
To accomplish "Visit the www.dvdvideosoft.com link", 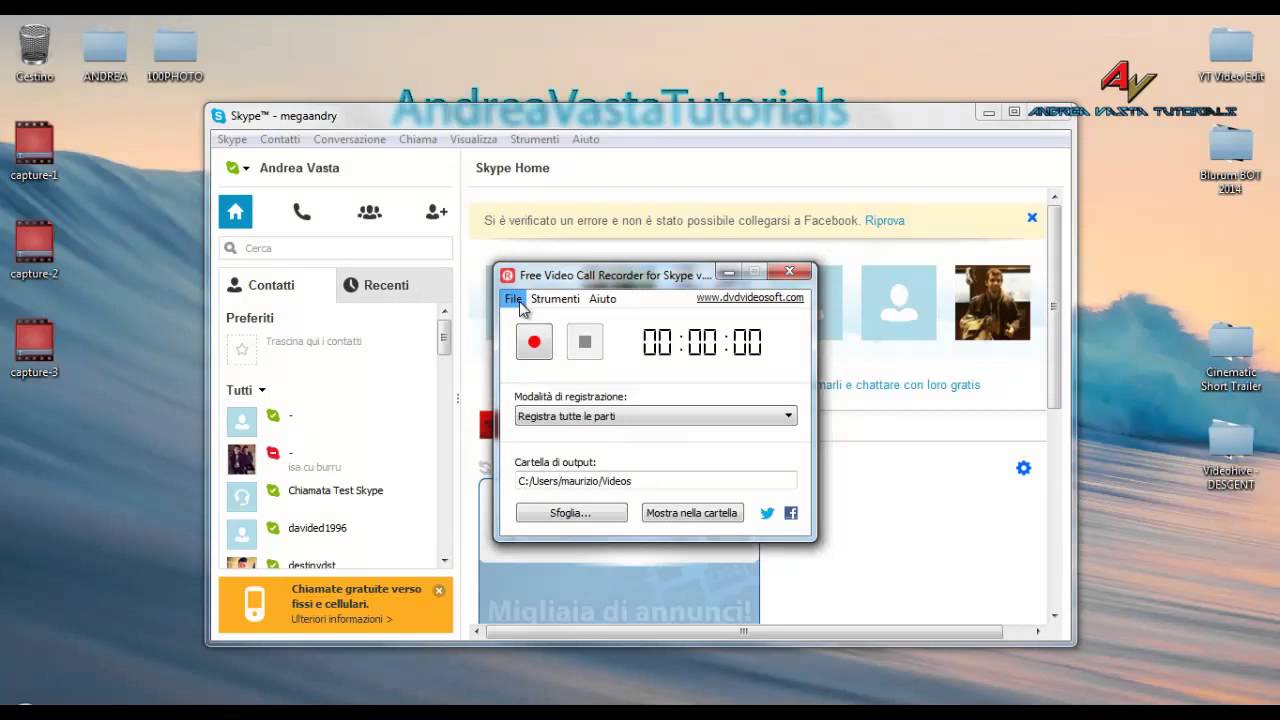I will pos(750,298).
